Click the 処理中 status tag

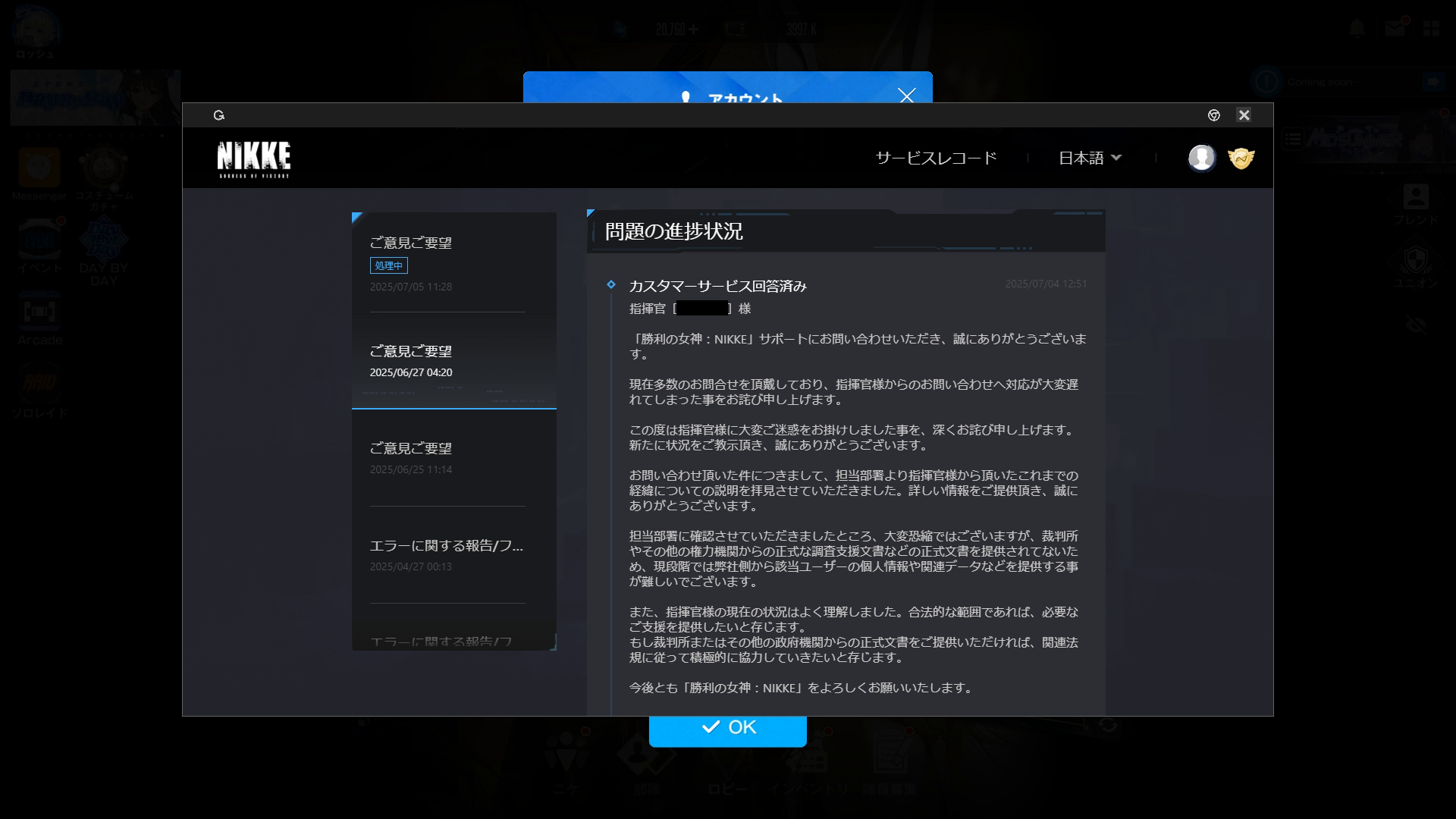[388, 265]
